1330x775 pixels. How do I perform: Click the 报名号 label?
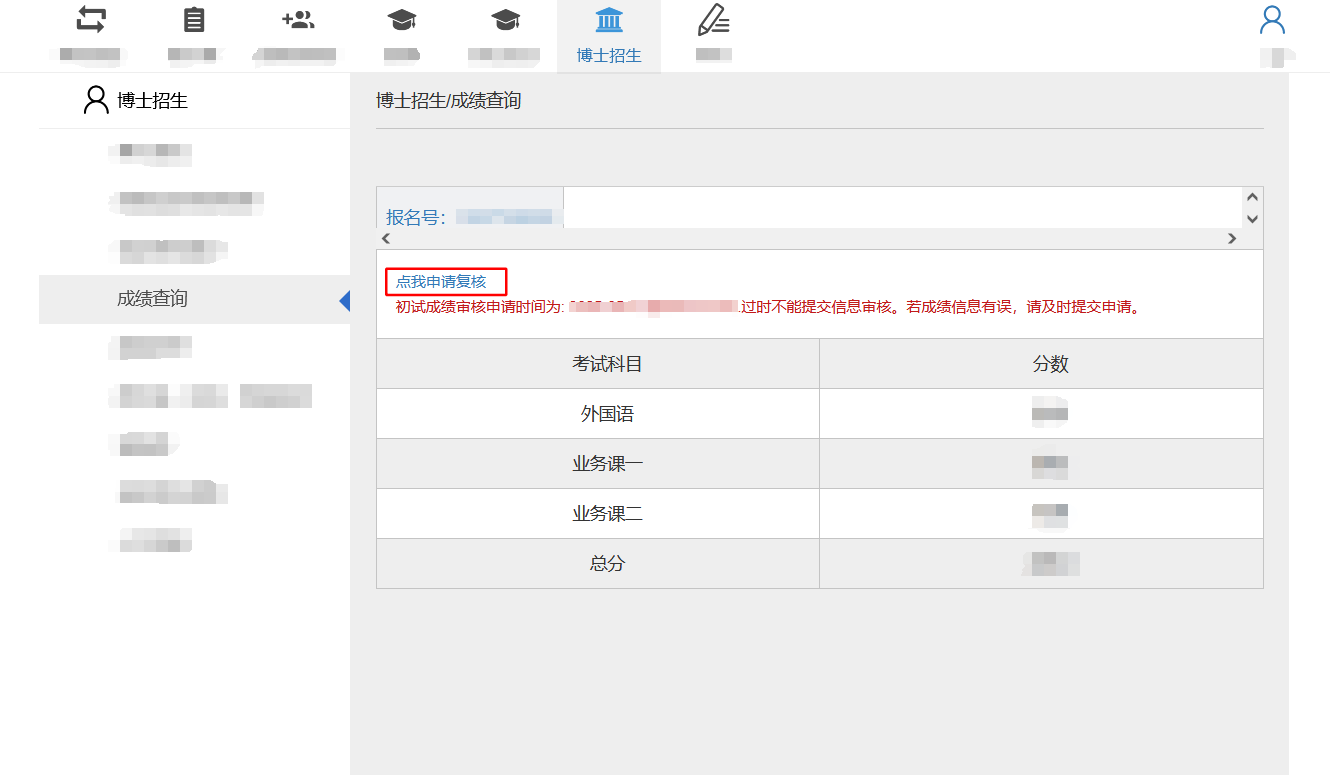(416, 217)
